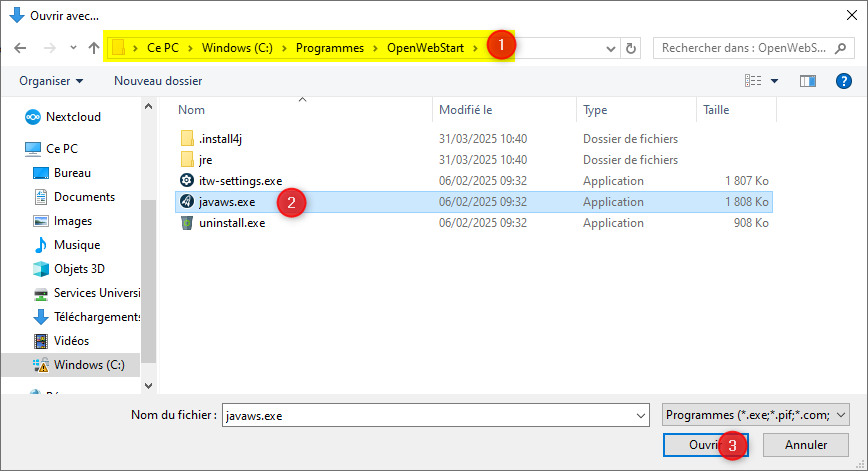Sort by the Taille column header
This screenshot has height=471, width=868.
[716, 110]
